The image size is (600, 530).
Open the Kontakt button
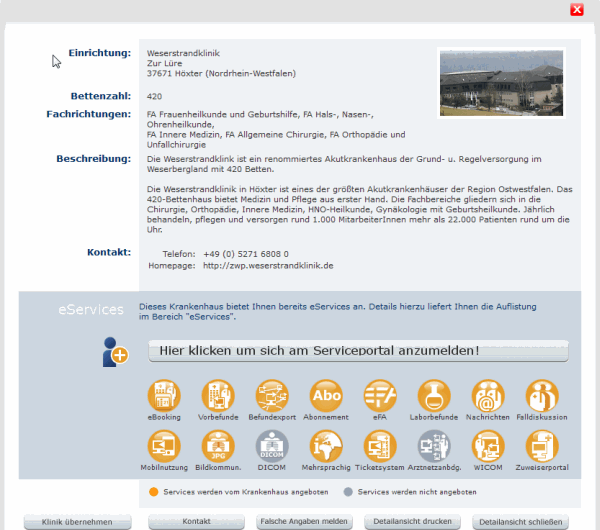[196, 522]
